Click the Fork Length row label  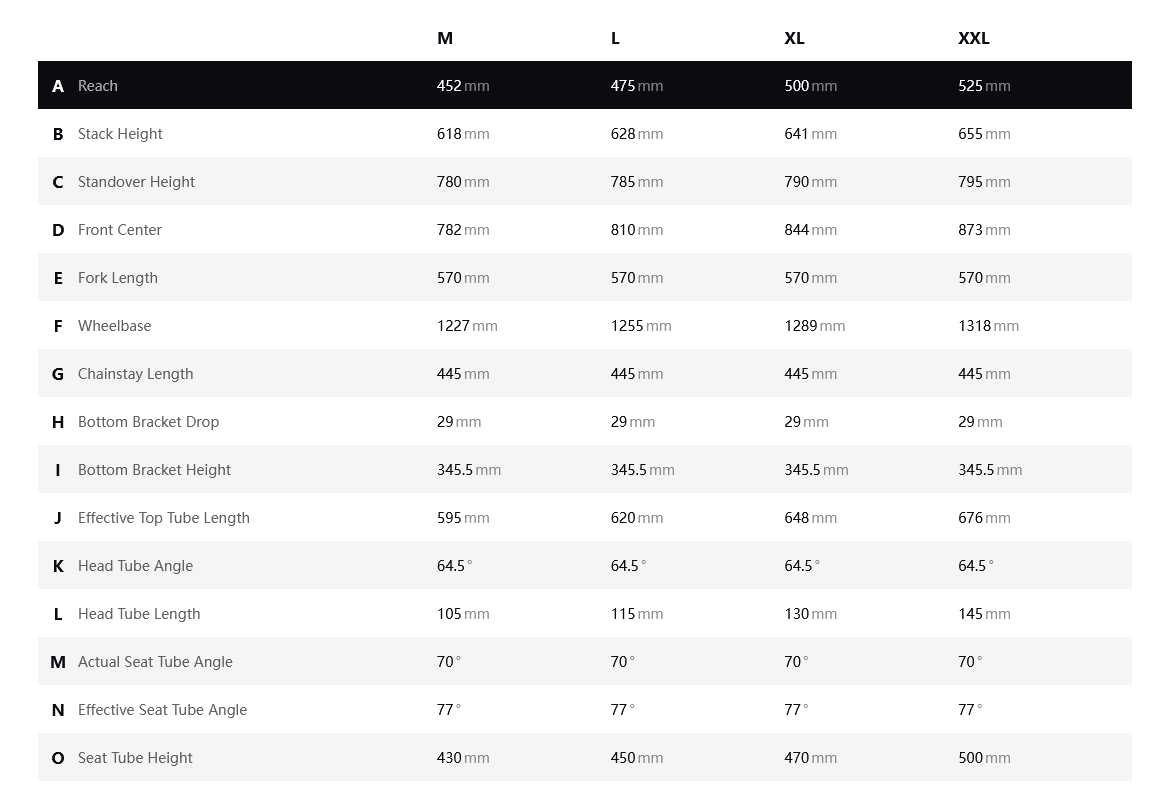117,278
